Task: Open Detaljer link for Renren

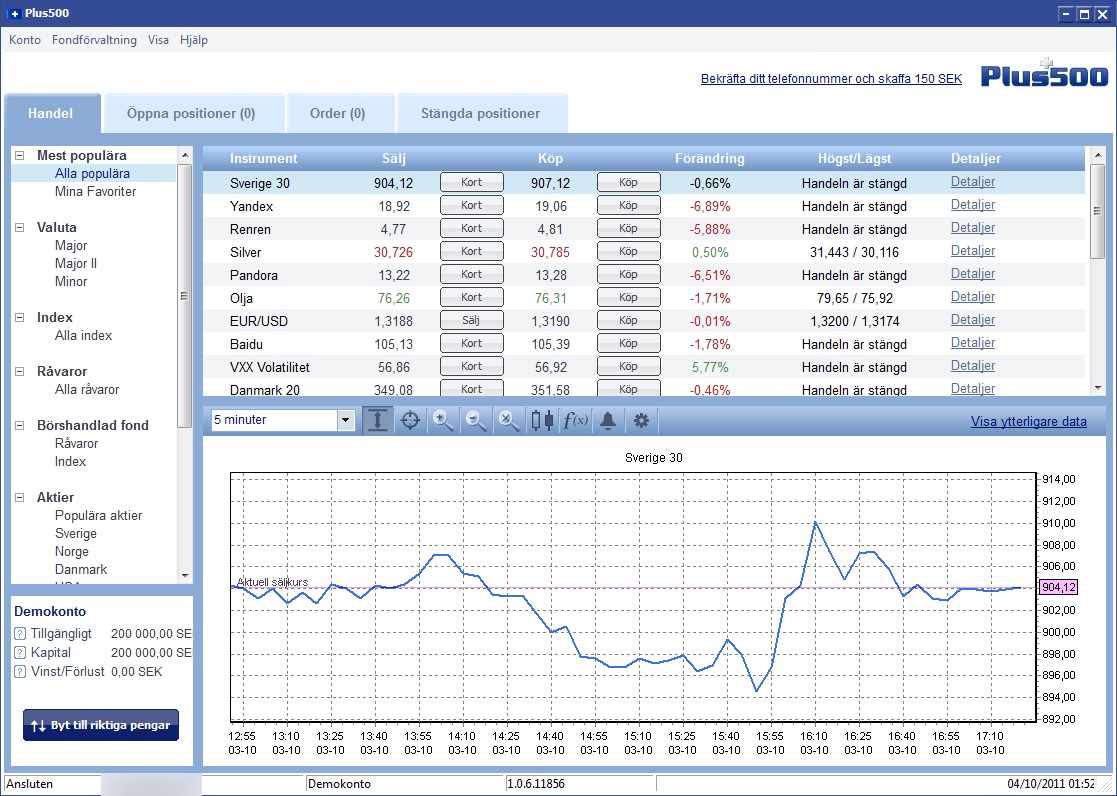Action: point(972,228)
